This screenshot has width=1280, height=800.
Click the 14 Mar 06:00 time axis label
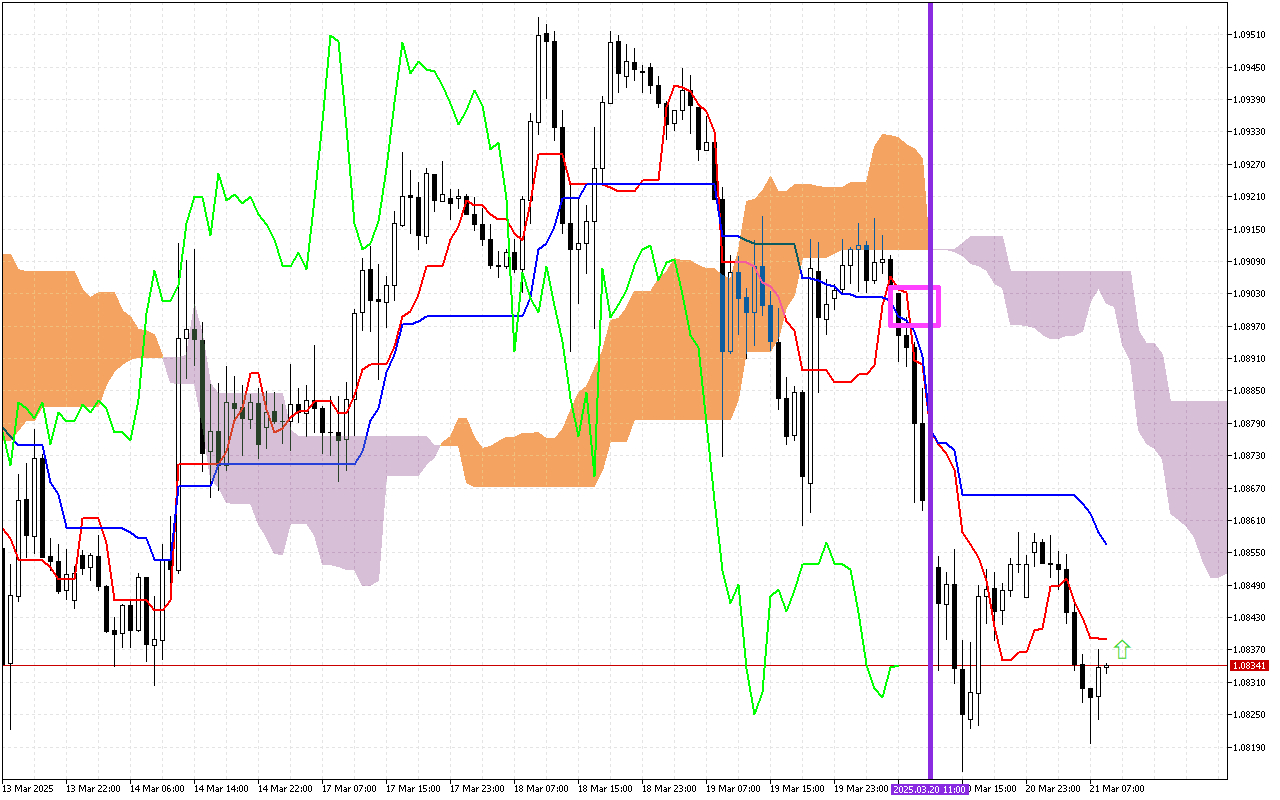coord(155,789)
